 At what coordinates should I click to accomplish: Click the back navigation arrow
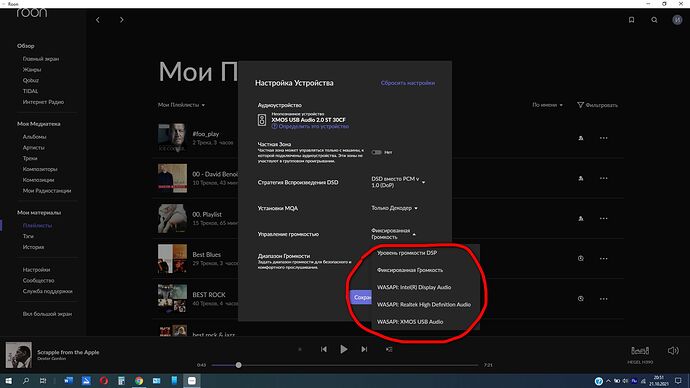[x=98, y=20]
